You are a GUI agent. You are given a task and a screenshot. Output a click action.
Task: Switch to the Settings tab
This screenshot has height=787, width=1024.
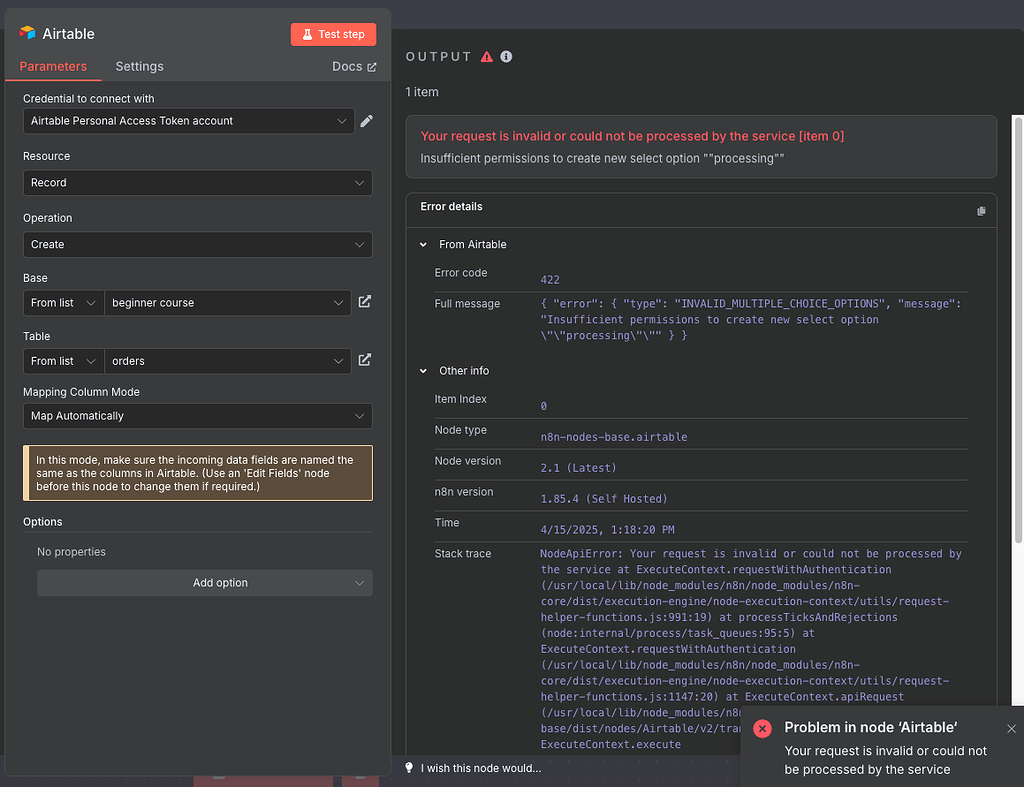(x=139, y=66)
